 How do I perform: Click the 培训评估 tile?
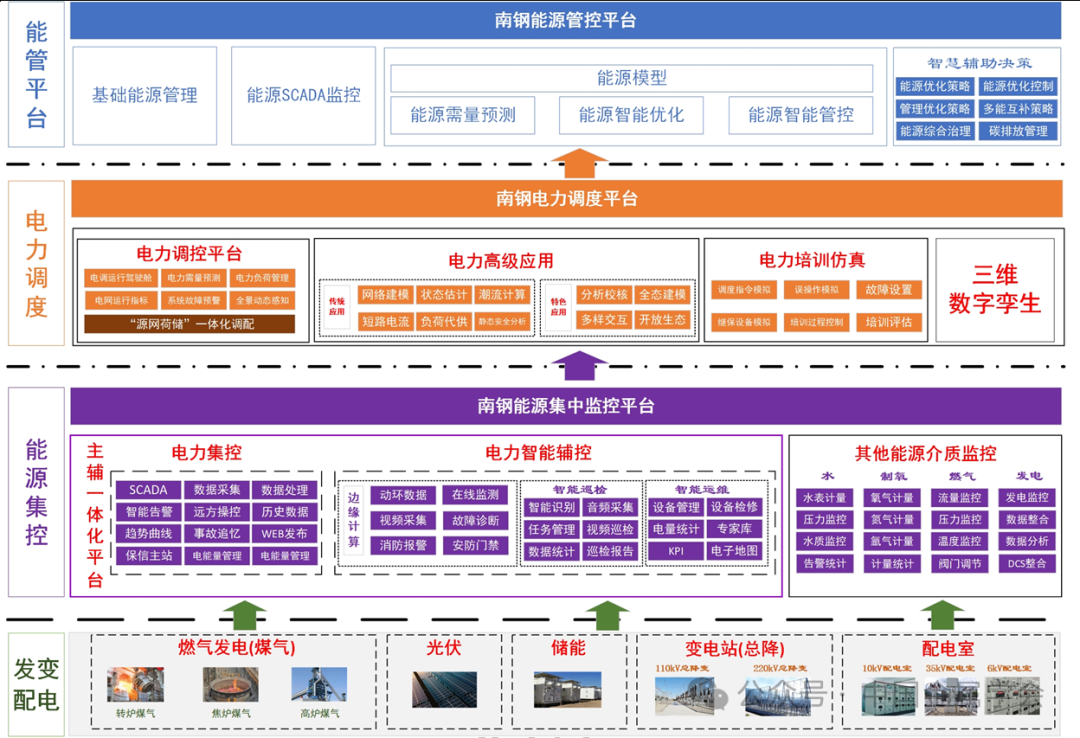[x=889, y=322]
